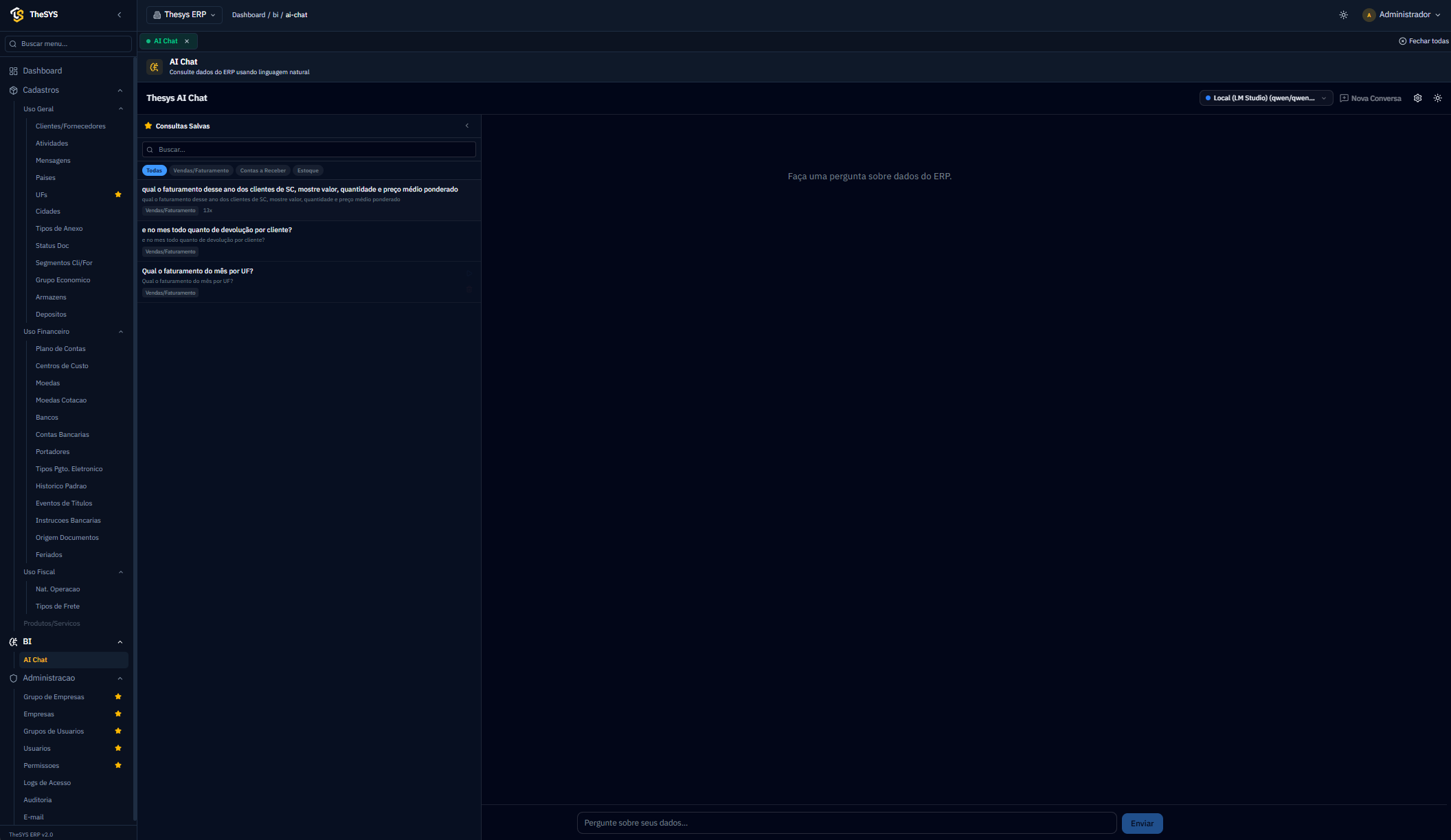
Task: Open the Local LM Studio model dropdown
Action: tap(1265, 98)
